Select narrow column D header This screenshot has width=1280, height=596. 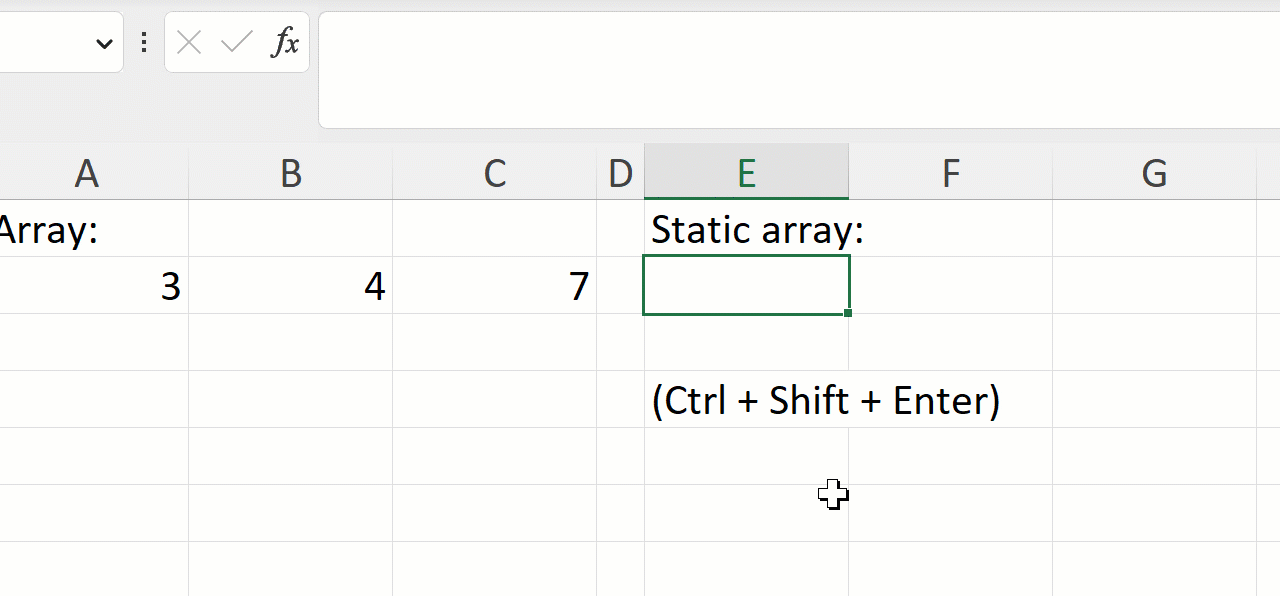620,174
